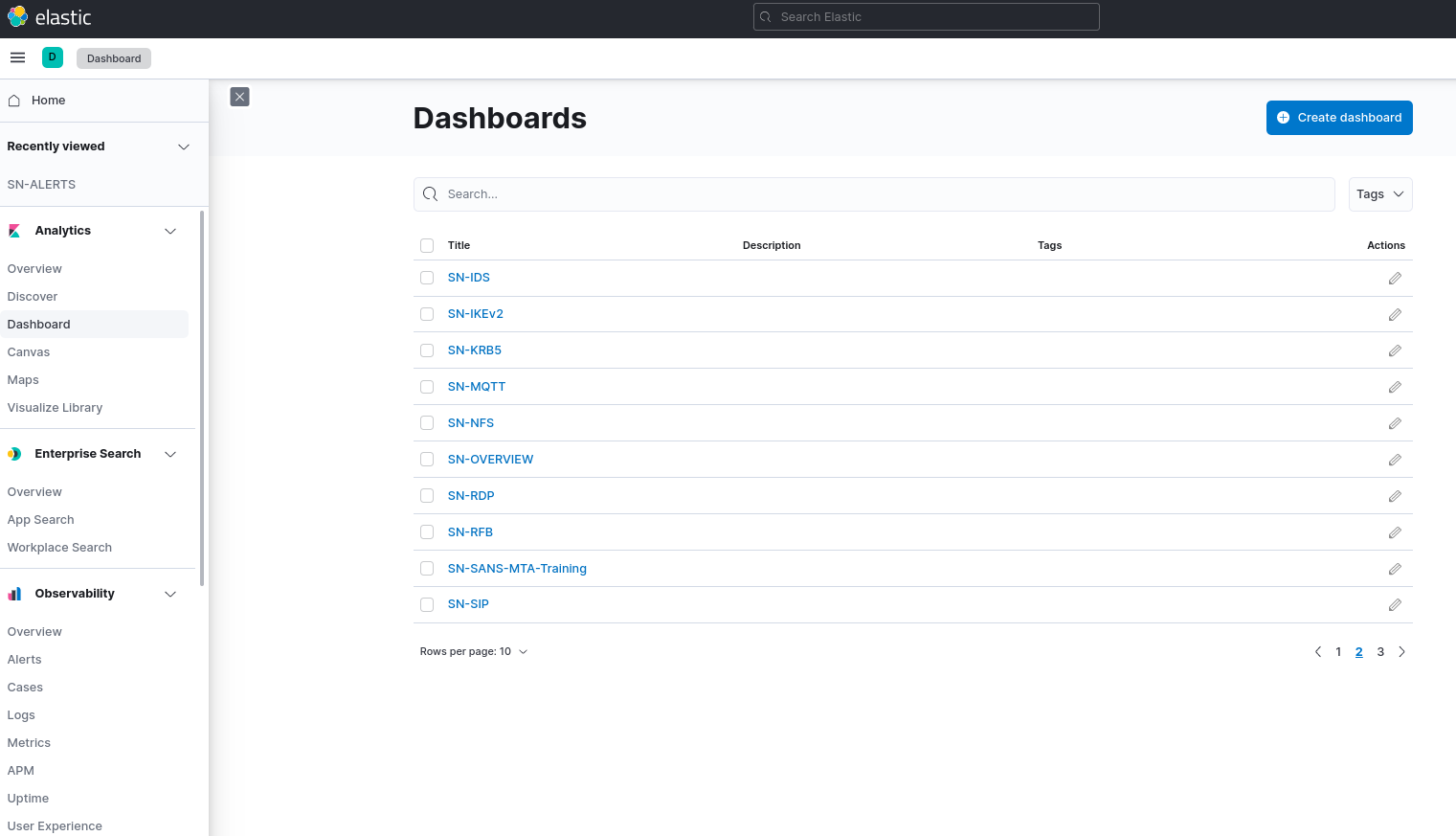
Task: Click edit pencil for SN-IKEv2
Action: [1395, 315]
